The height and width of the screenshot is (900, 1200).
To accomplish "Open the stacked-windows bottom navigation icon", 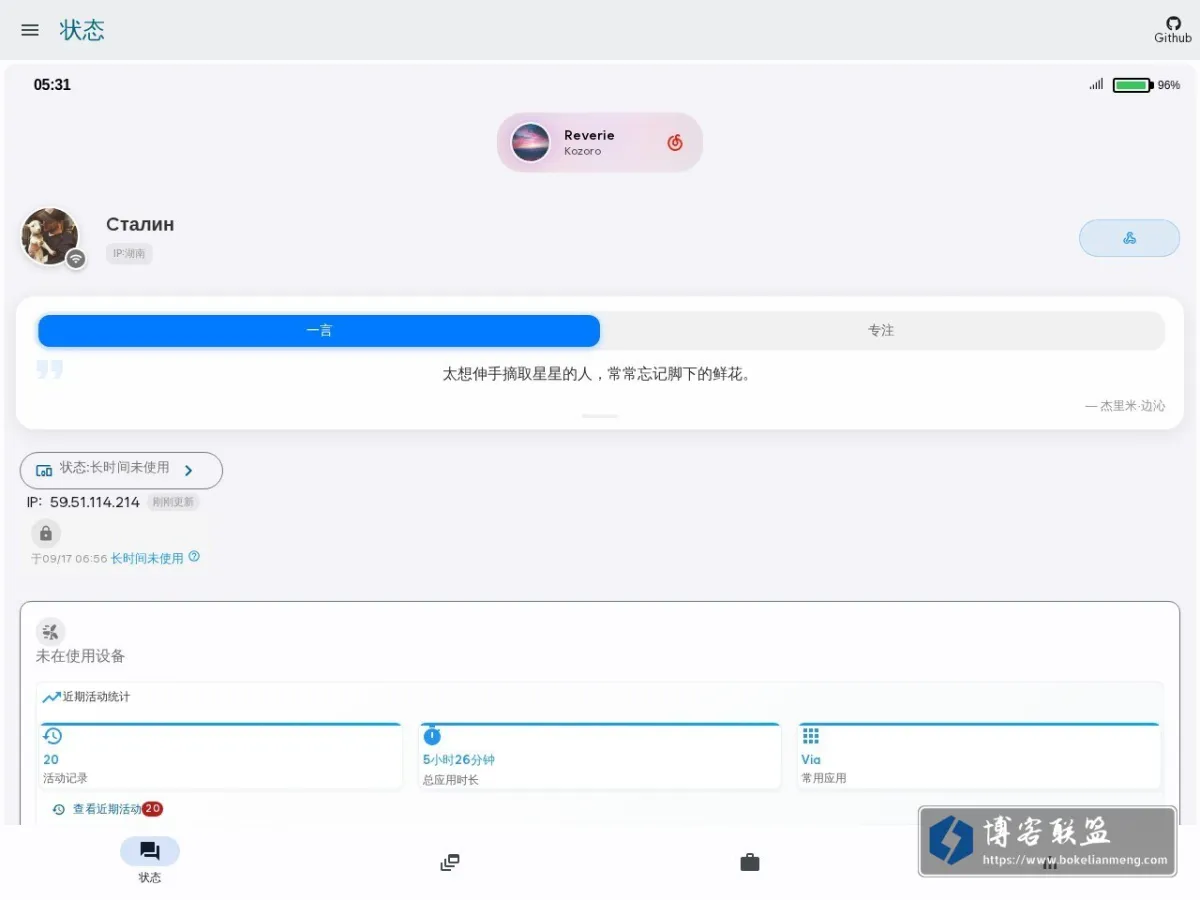I will coord(450,862).
